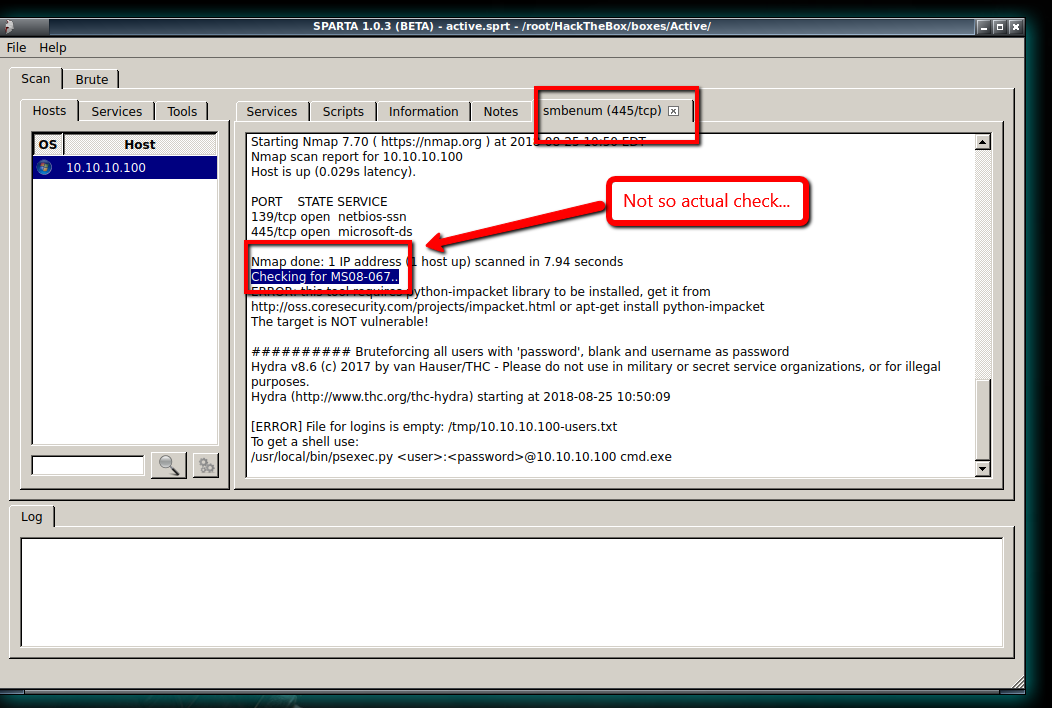
Task: Select host 10.10.10.100 in the list
Action: pyautogui.click(x=106, y=168)
